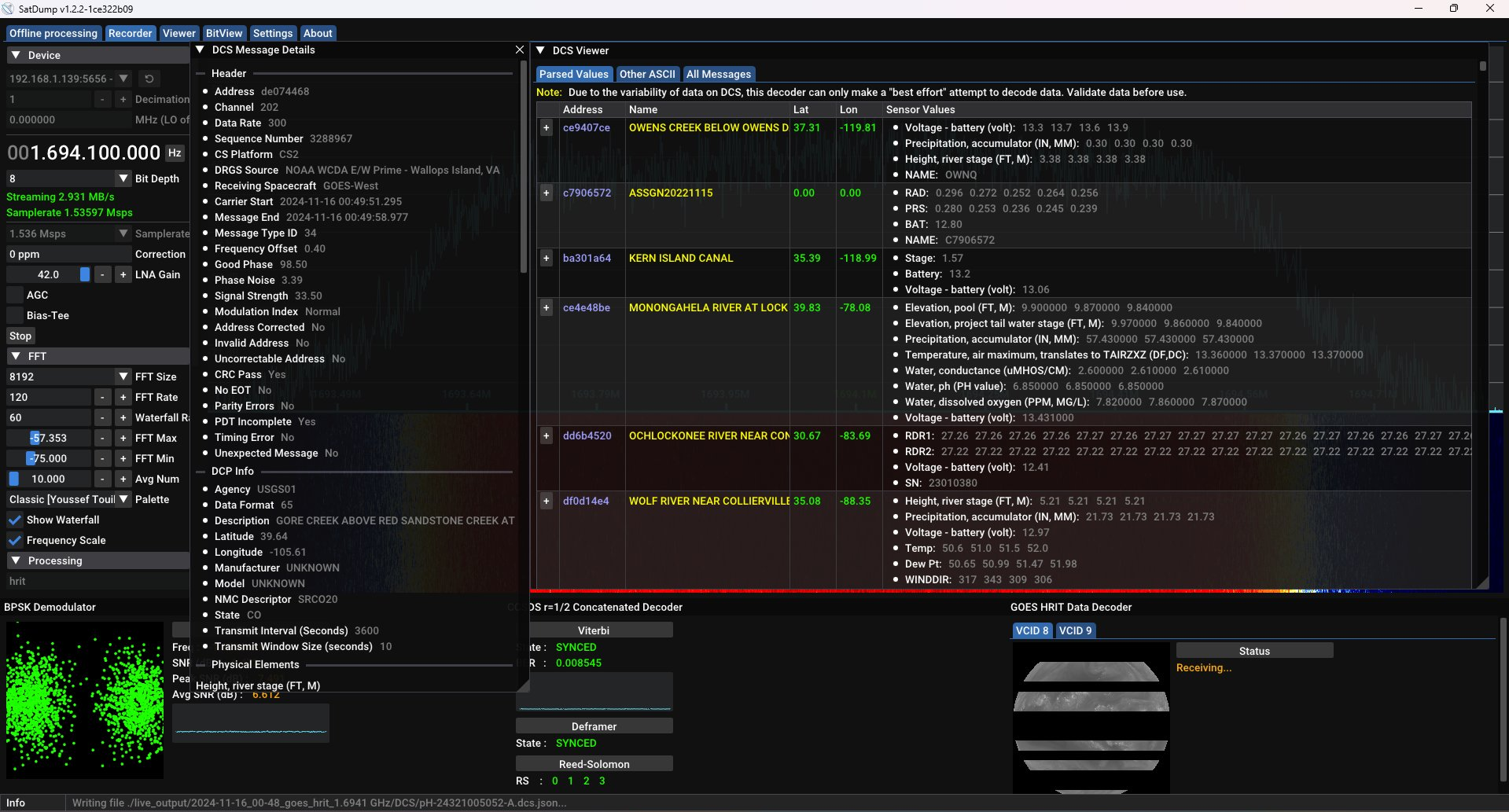
Task: Click the DCS Message Details vertical scrollbar
Action: pos(524,167)
